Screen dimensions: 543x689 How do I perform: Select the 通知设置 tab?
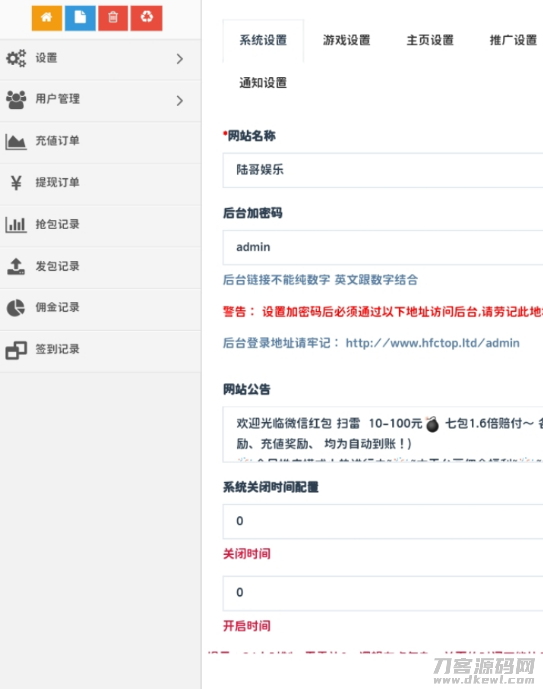pos(263,83)
